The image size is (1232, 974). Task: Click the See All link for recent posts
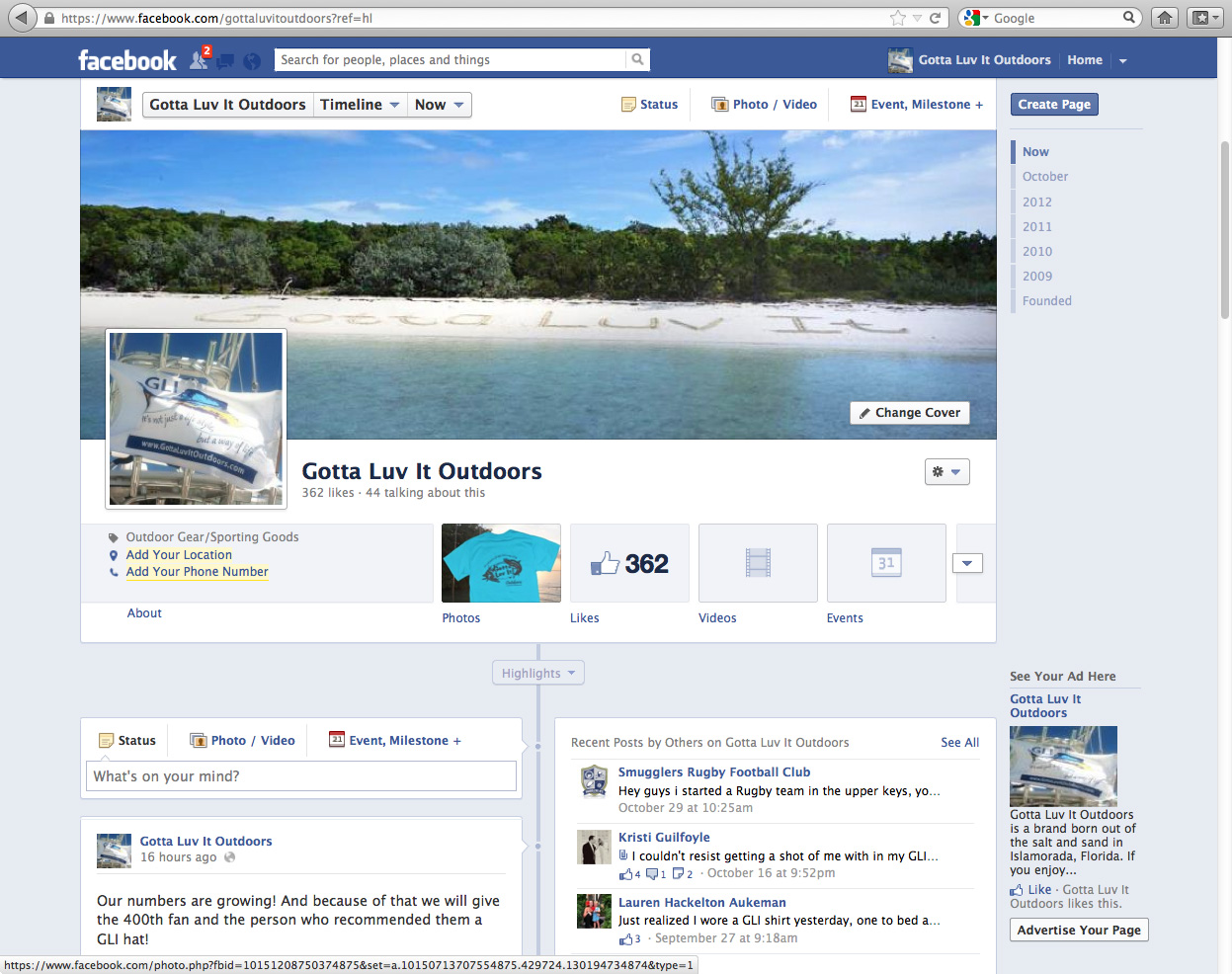959,743
